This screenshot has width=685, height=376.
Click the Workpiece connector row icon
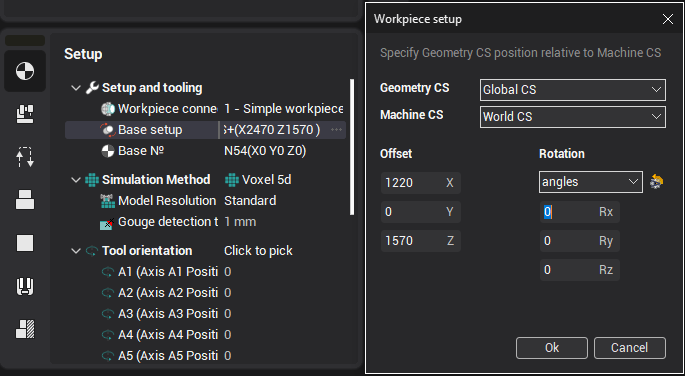pos(107,109)
